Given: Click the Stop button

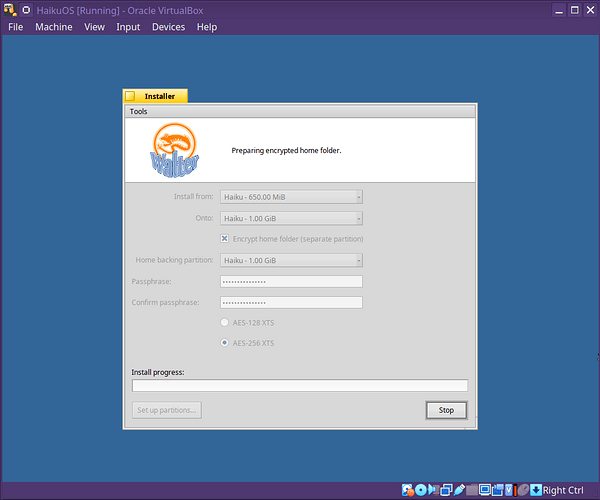Looking at the screenshot, I should pyautogui.click(x=446, y=410).
